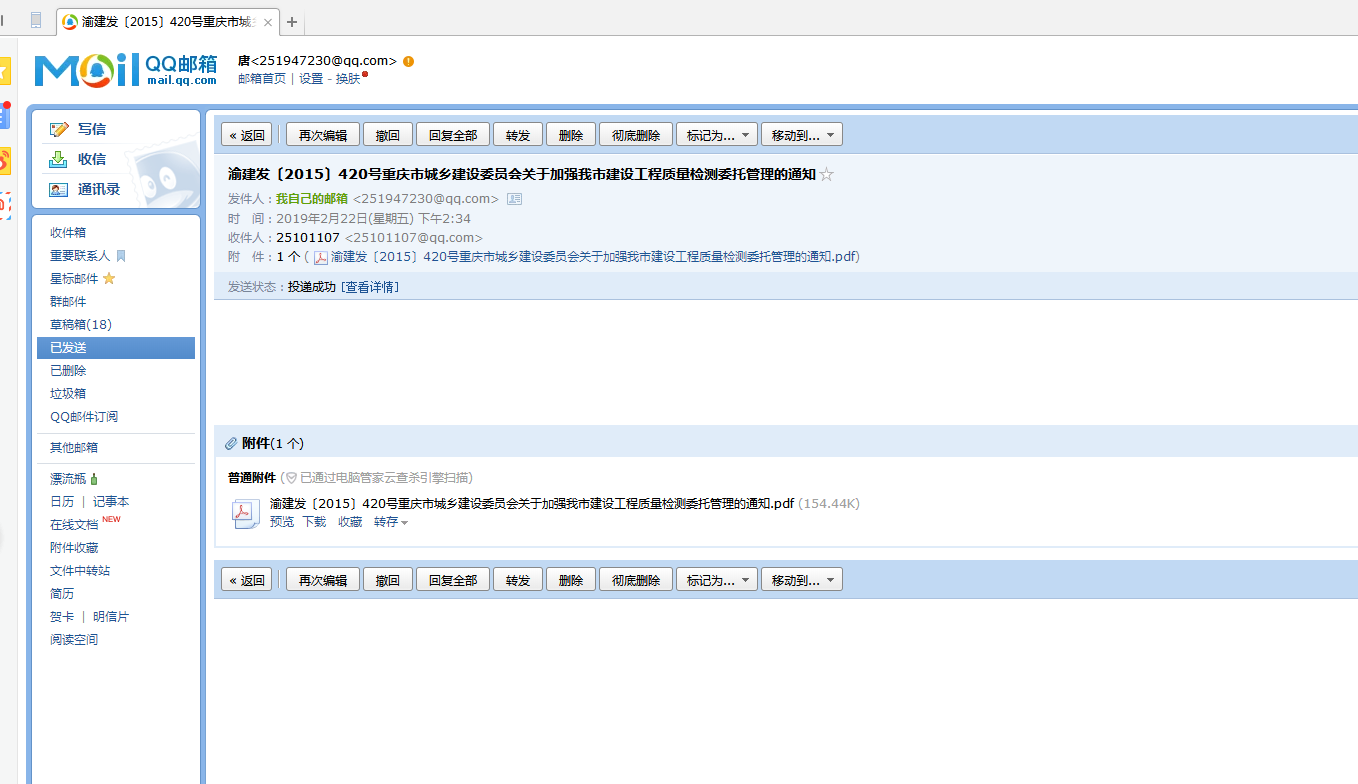Click the contact card icon beside sender address

514,199
